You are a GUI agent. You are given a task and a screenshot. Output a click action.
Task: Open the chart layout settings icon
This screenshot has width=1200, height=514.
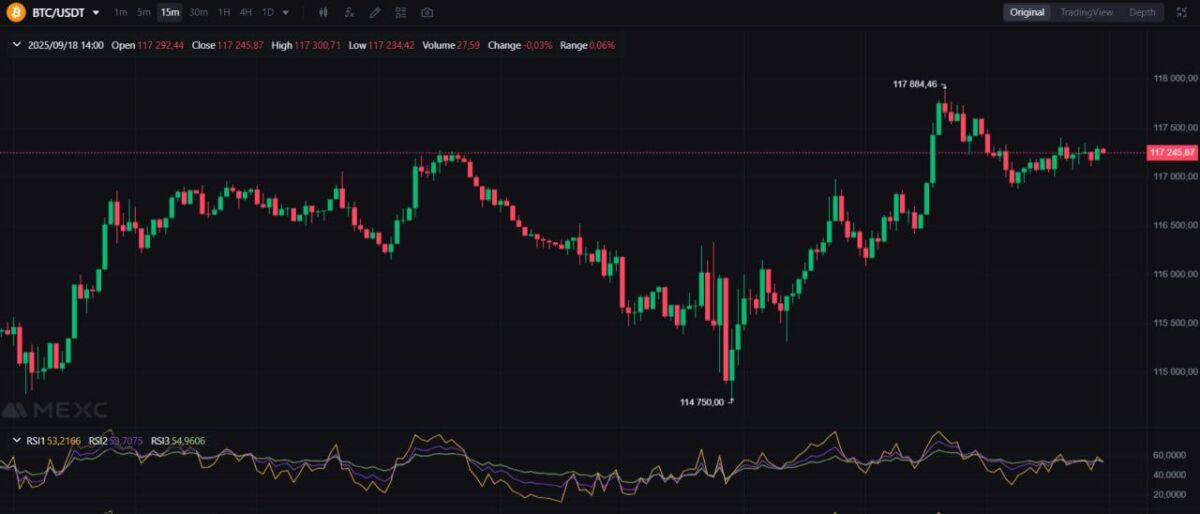(401, 13)
